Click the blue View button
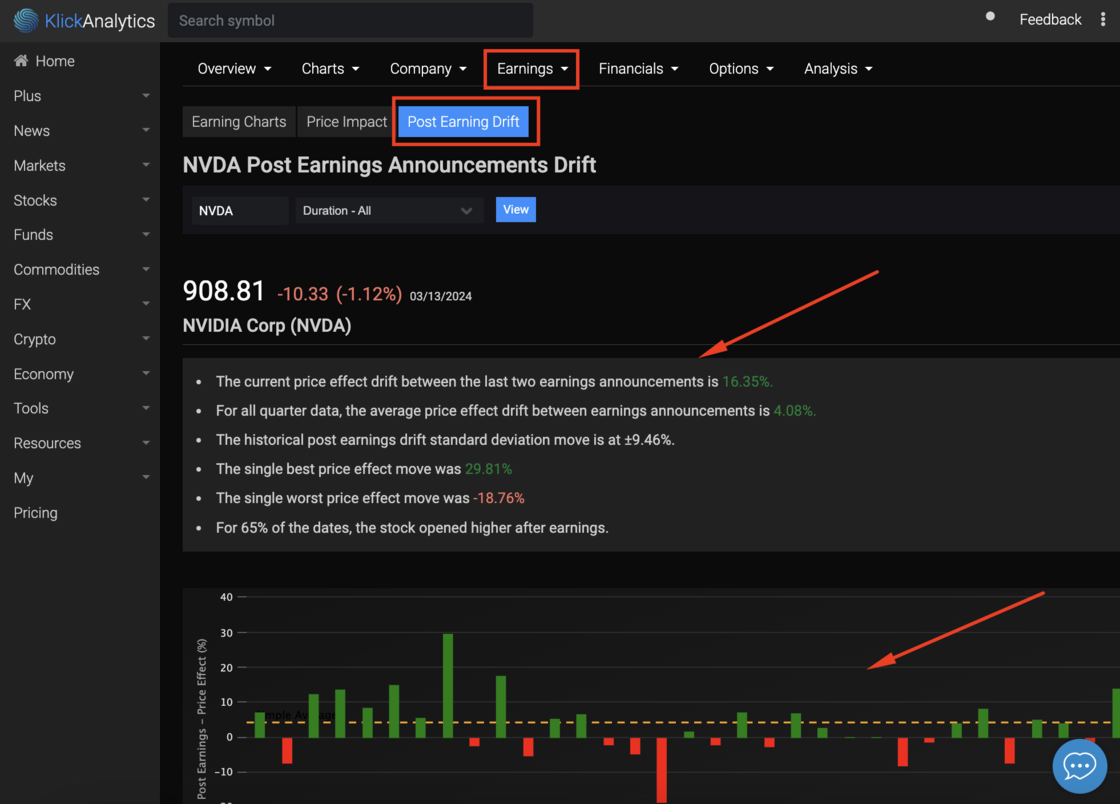This screenshot has height=804, width=1120. (516, 209)
